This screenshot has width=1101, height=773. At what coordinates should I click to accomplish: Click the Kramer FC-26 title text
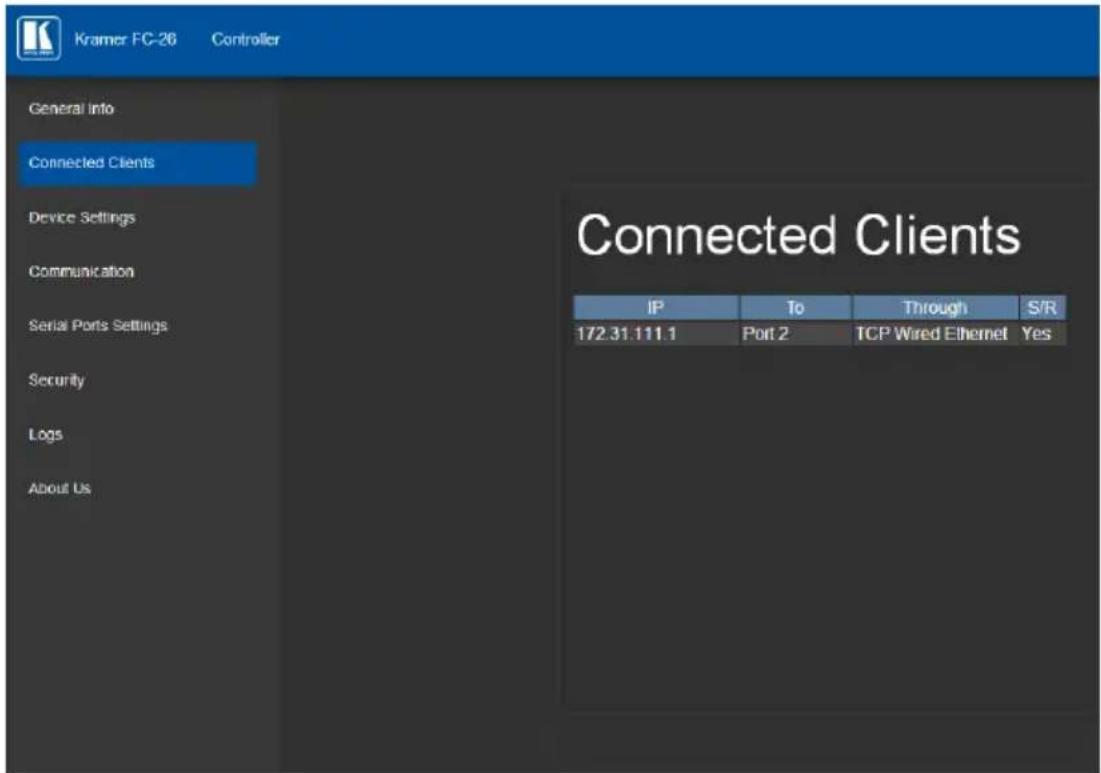pos(126,39)
